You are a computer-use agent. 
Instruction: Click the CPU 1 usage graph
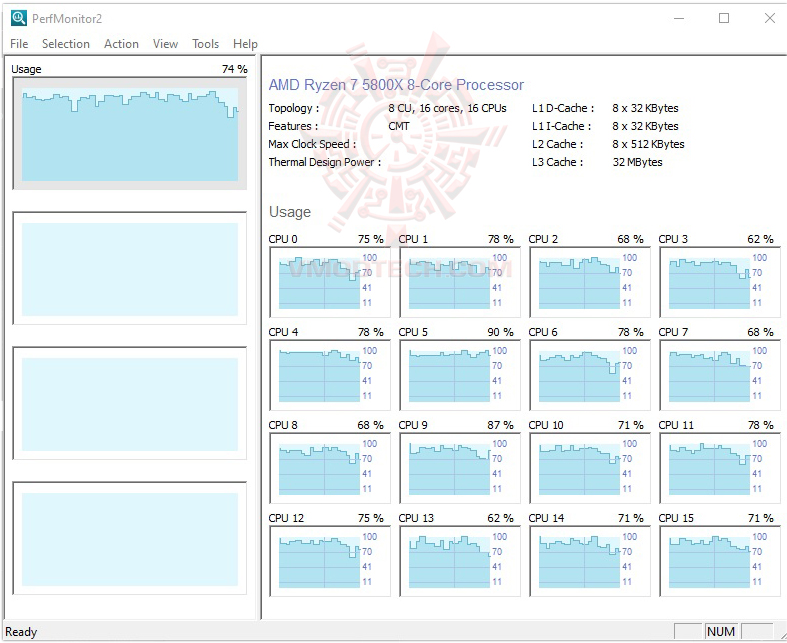tap(460, 282)
